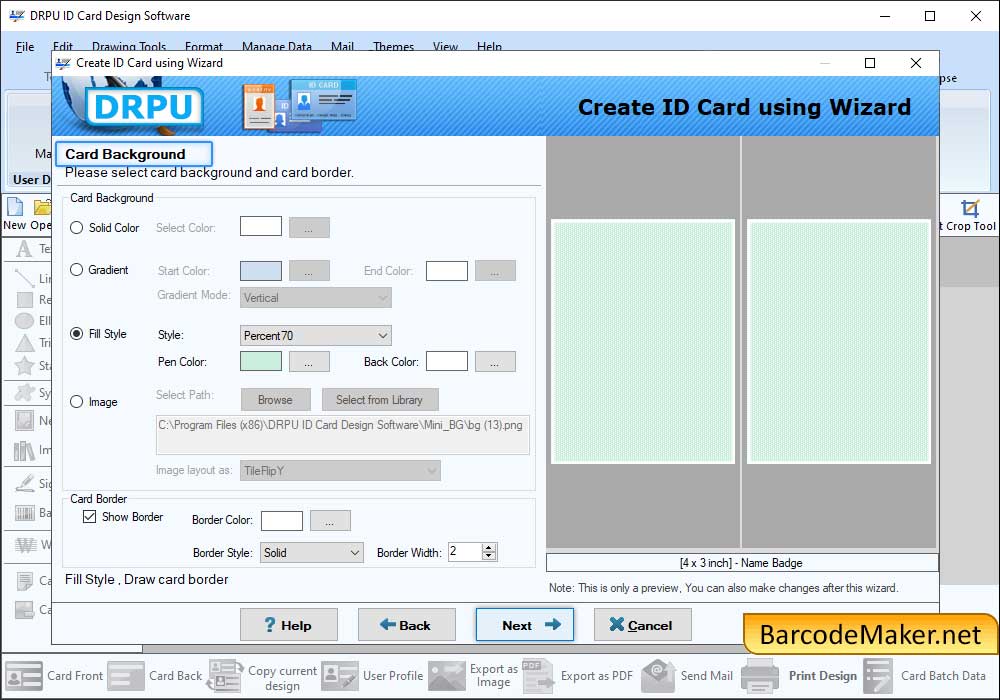Click the Card Front icon

click(x=24, y=676)
